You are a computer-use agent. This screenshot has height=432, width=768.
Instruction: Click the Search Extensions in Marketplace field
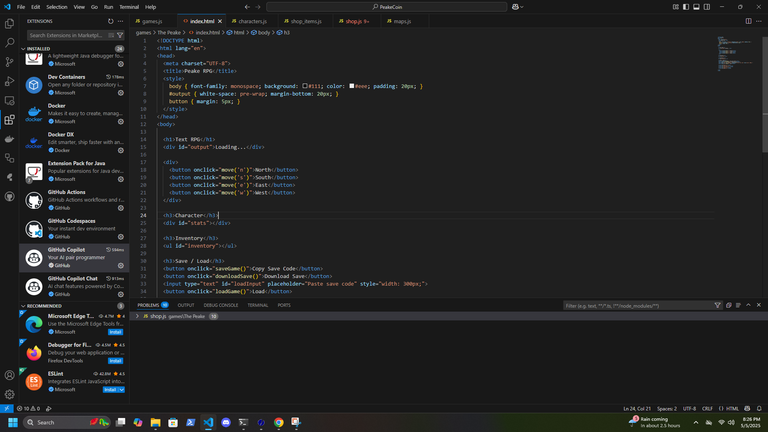tap(69, 35)
